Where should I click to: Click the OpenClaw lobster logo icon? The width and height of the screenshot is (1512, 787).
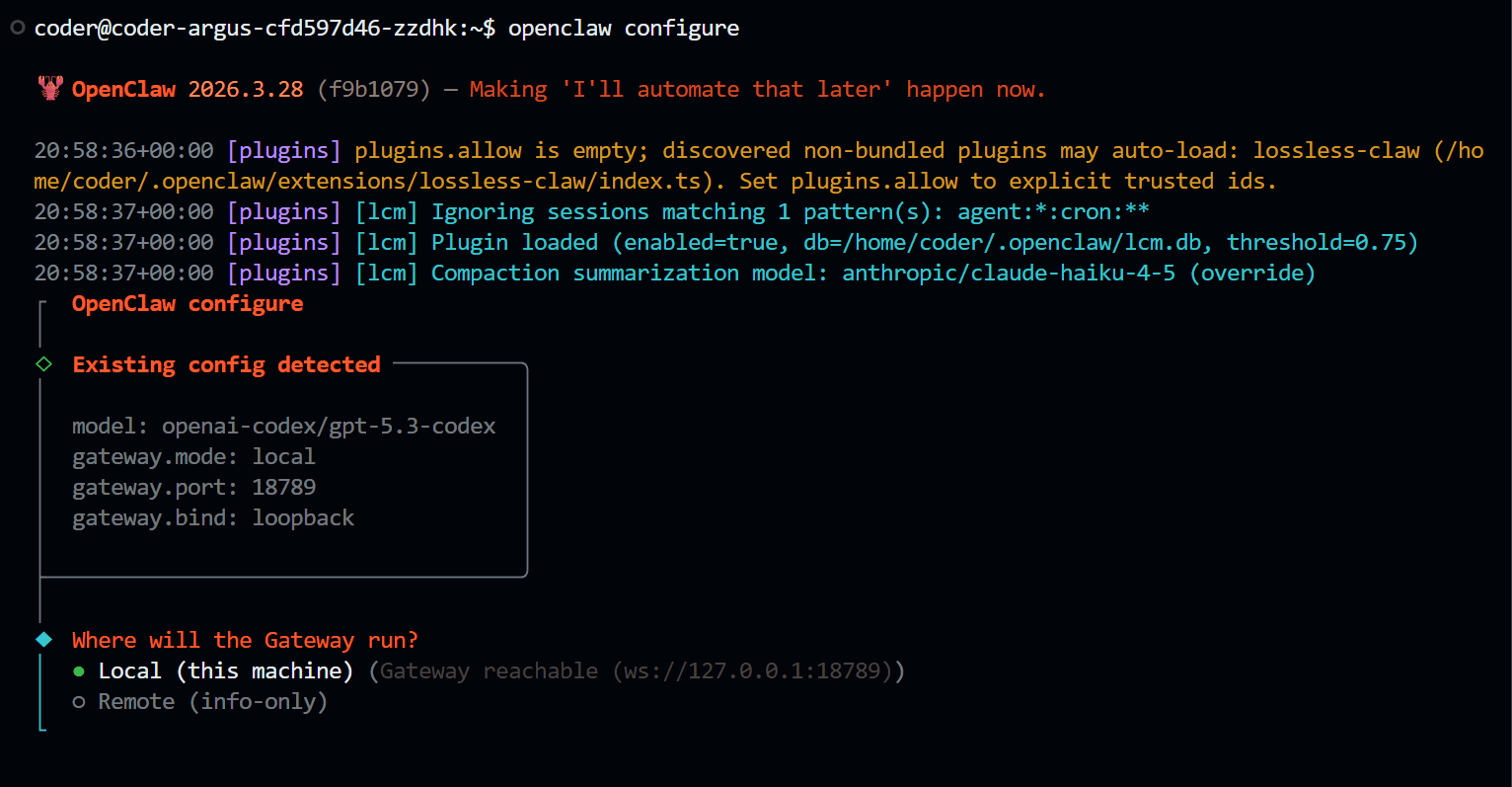pos(49,89)
